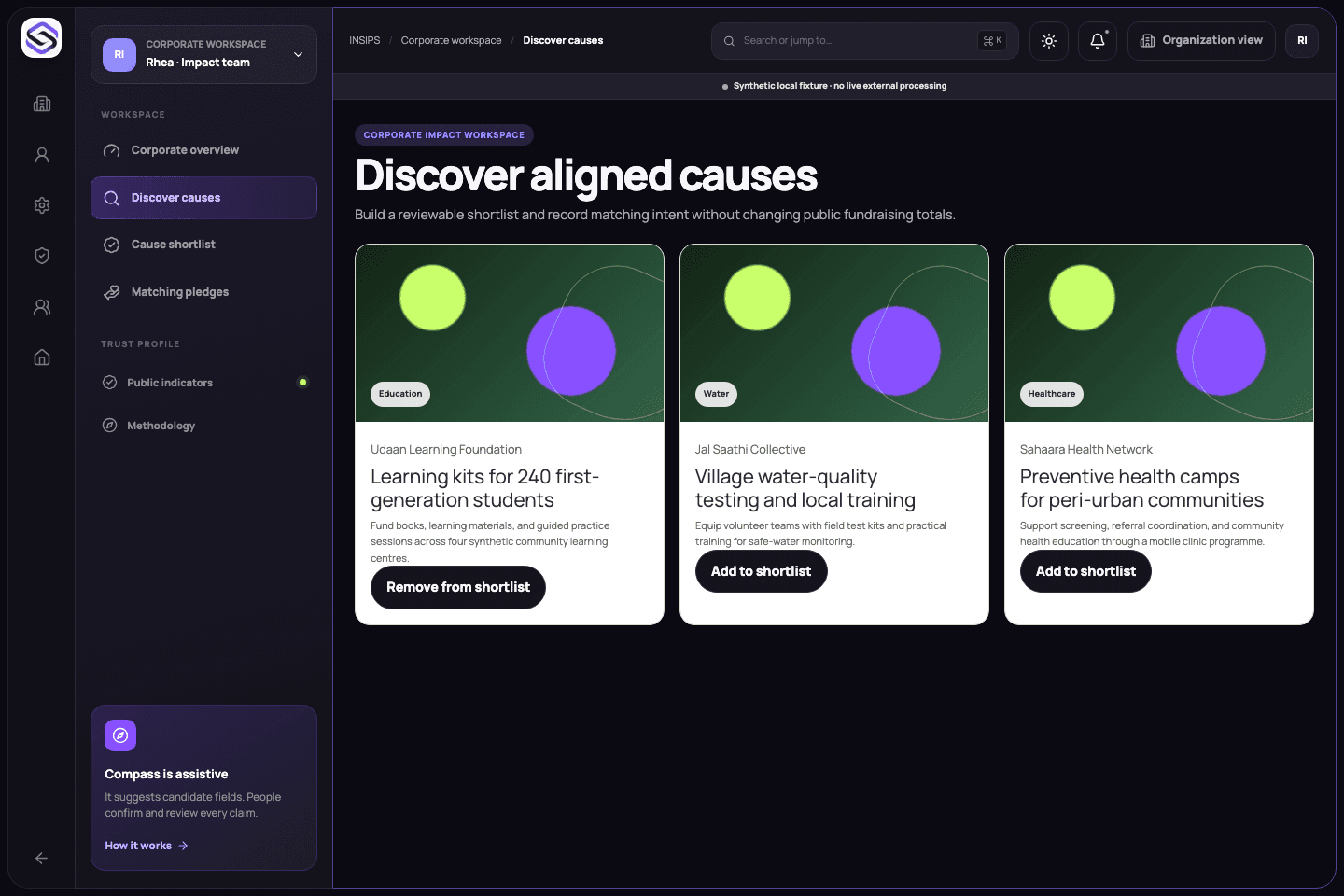Click the Corporate workspace breadcrumb
The image size is (1344, 896).
[x=451, y=40]
